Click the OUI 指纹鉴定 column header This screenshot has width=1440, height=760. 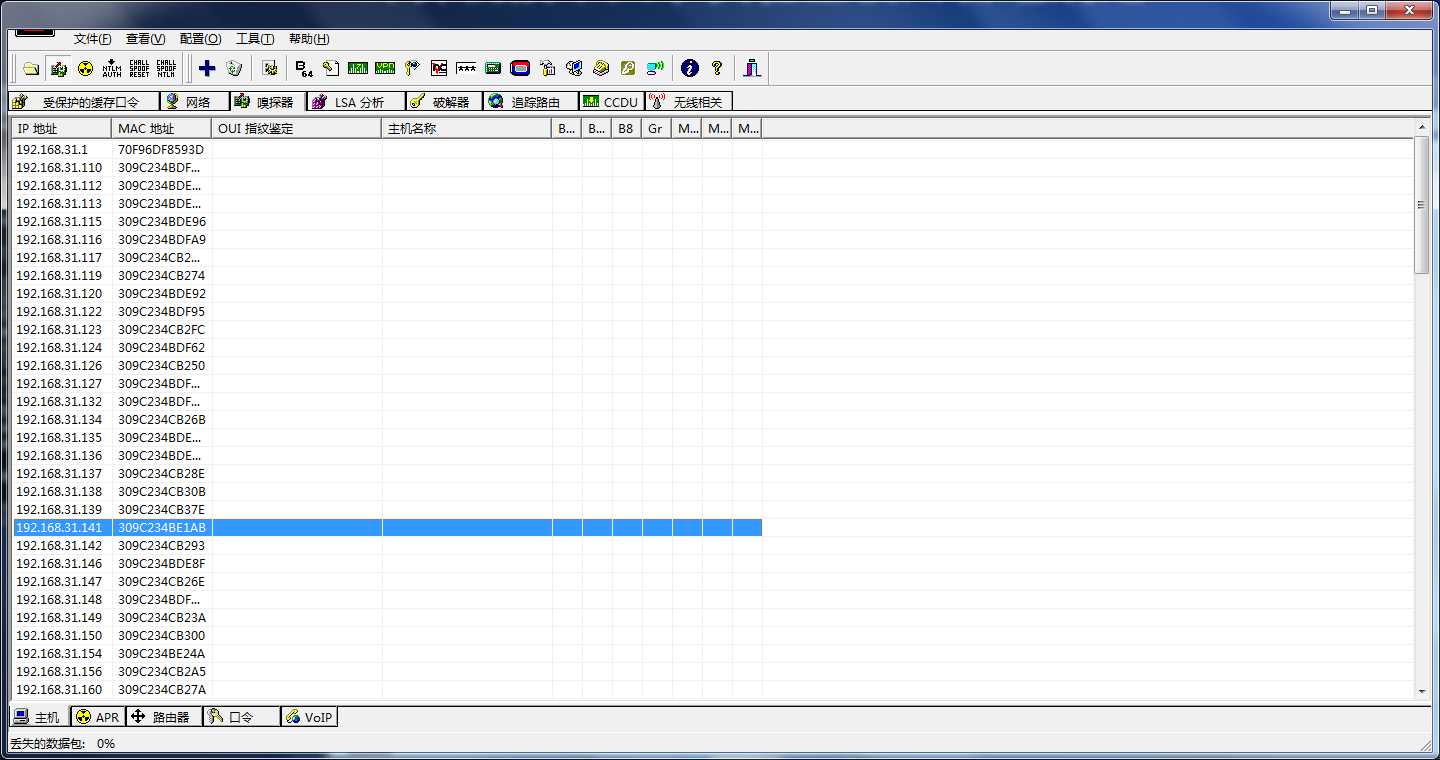(x=297, y=129)
